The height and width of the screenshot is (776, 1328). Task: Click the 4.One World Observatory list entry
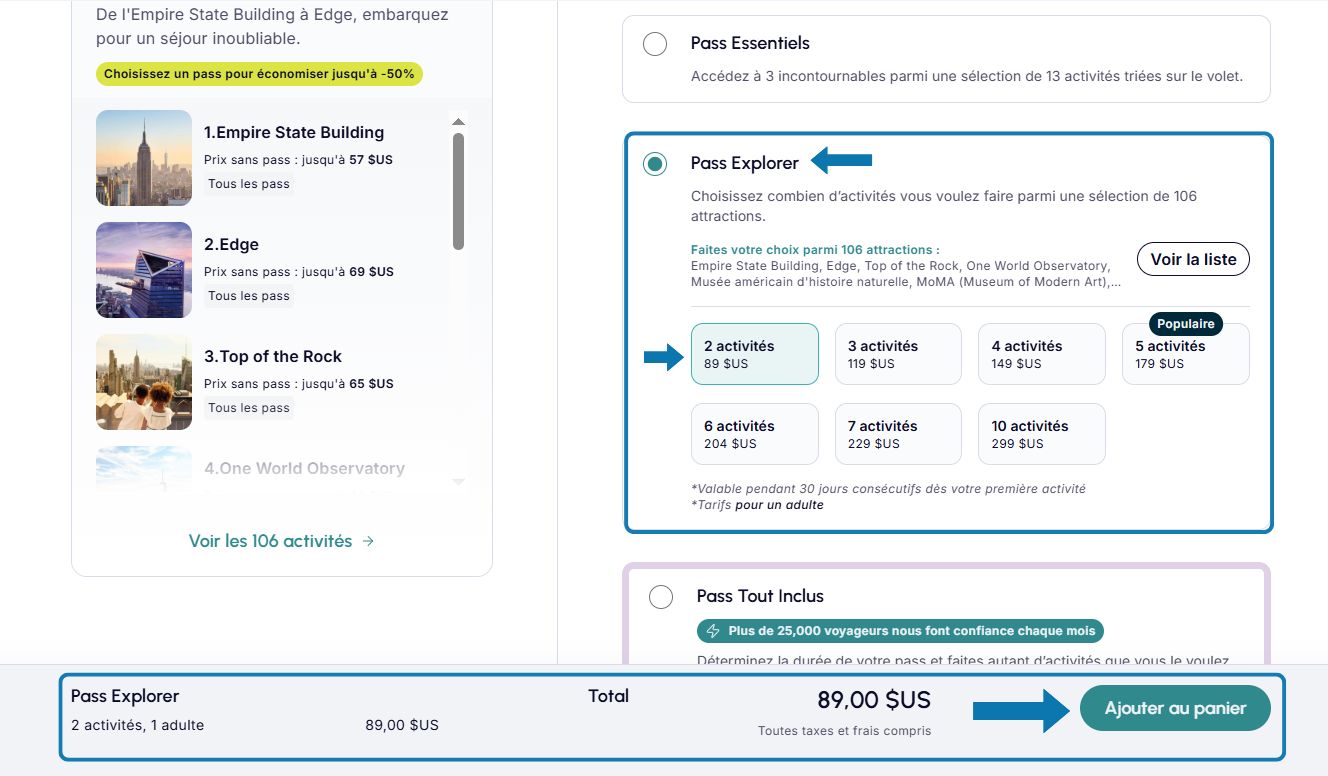pyautogui.click(x=304, y=468)
